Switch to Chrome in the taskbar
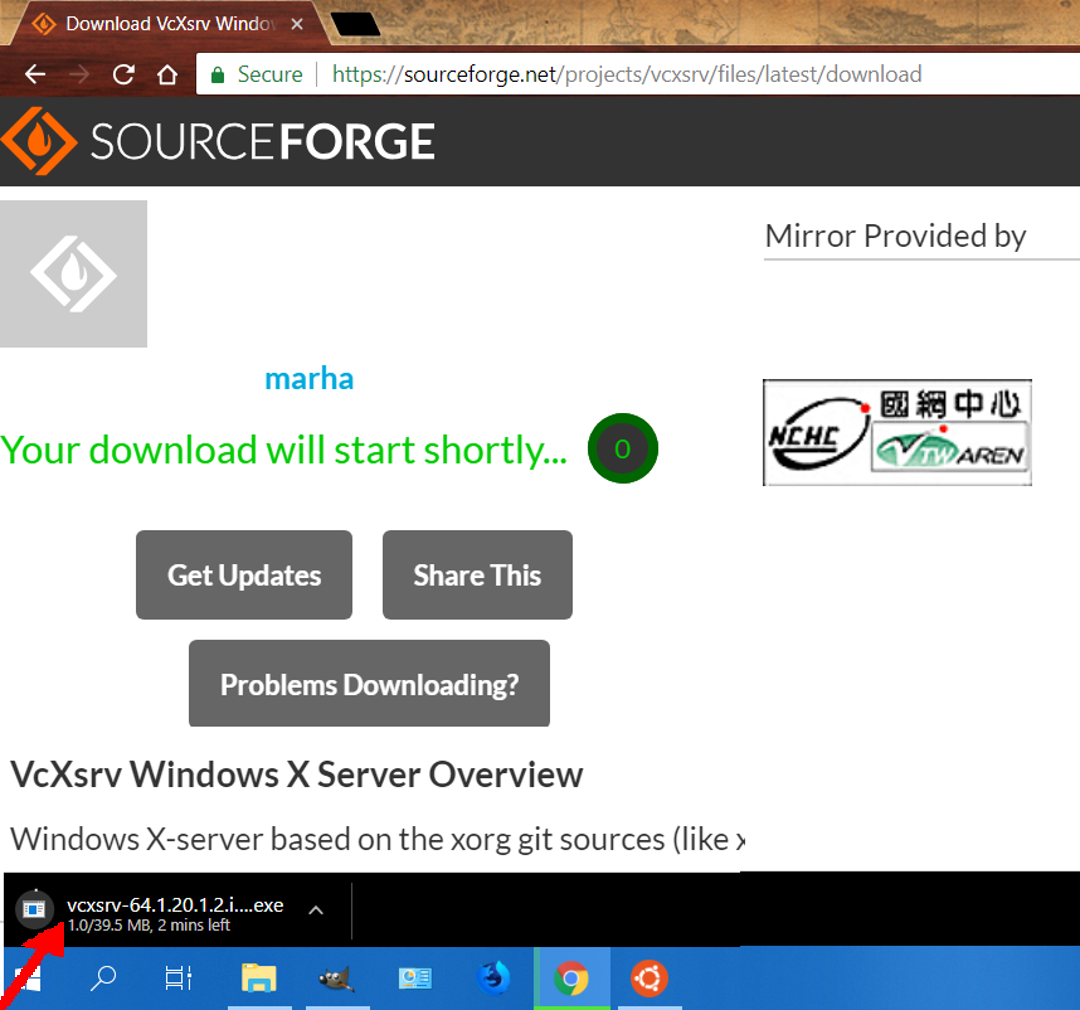This screenshot has width=1080, height=1010. (x=572, y=978)
